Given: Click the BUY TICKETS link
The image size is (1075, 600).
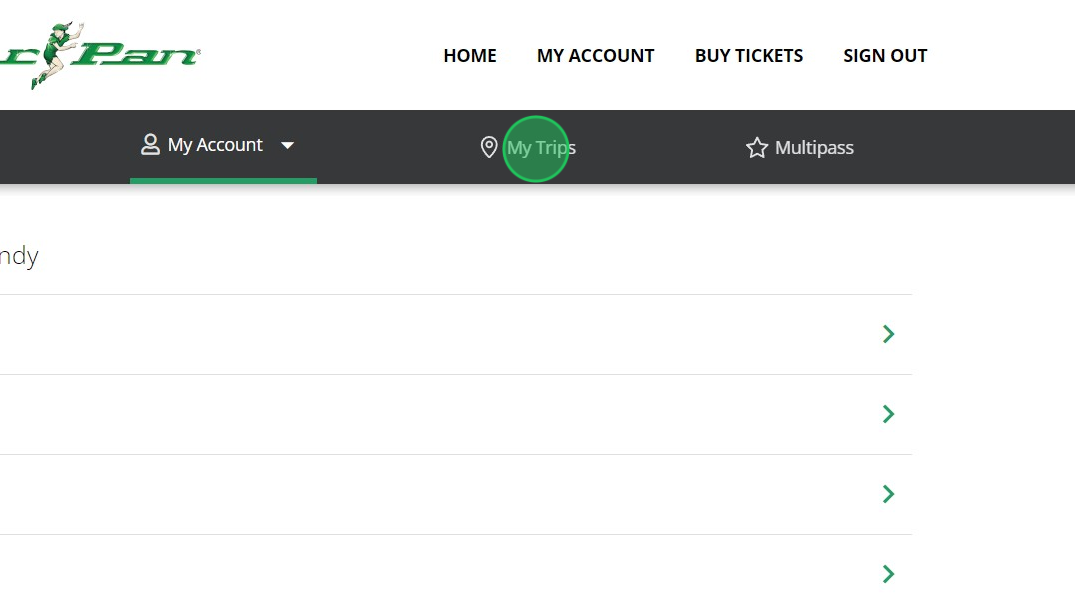Looking at the screenshot, I should click(x=749, y=56).
